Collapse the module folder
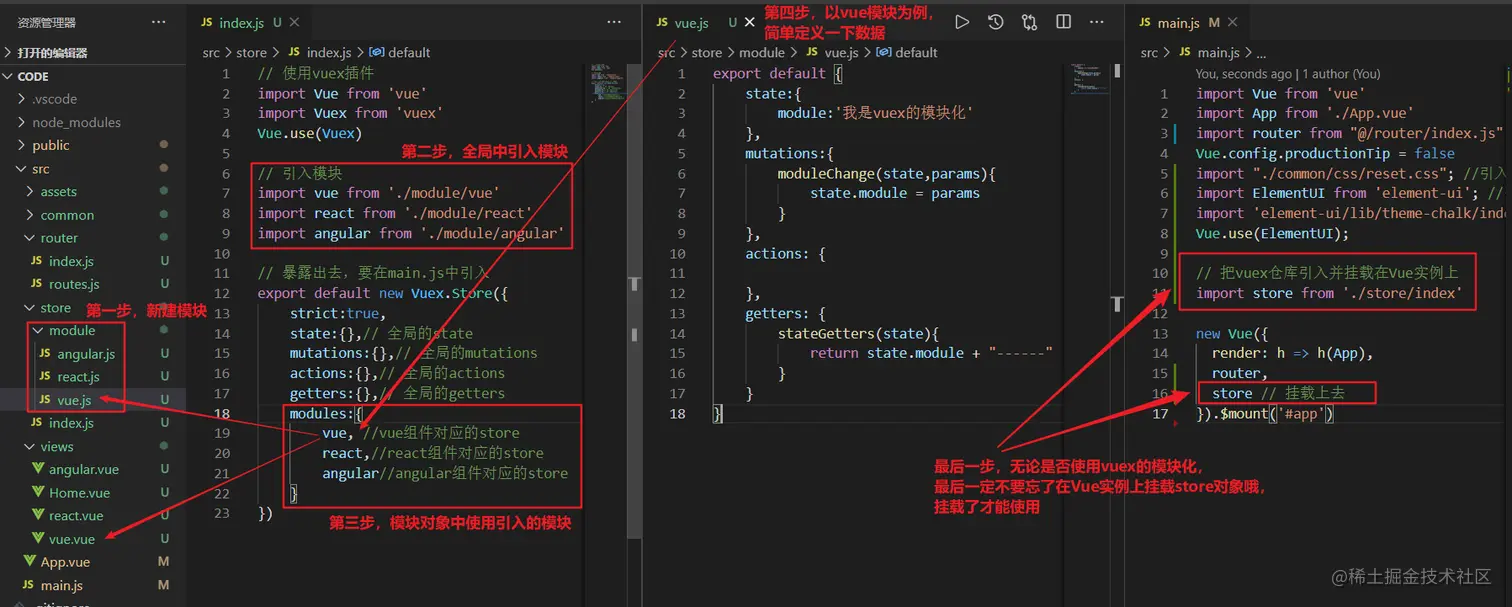The height and width of the screenshot is (607, 1512). point(93,330)
